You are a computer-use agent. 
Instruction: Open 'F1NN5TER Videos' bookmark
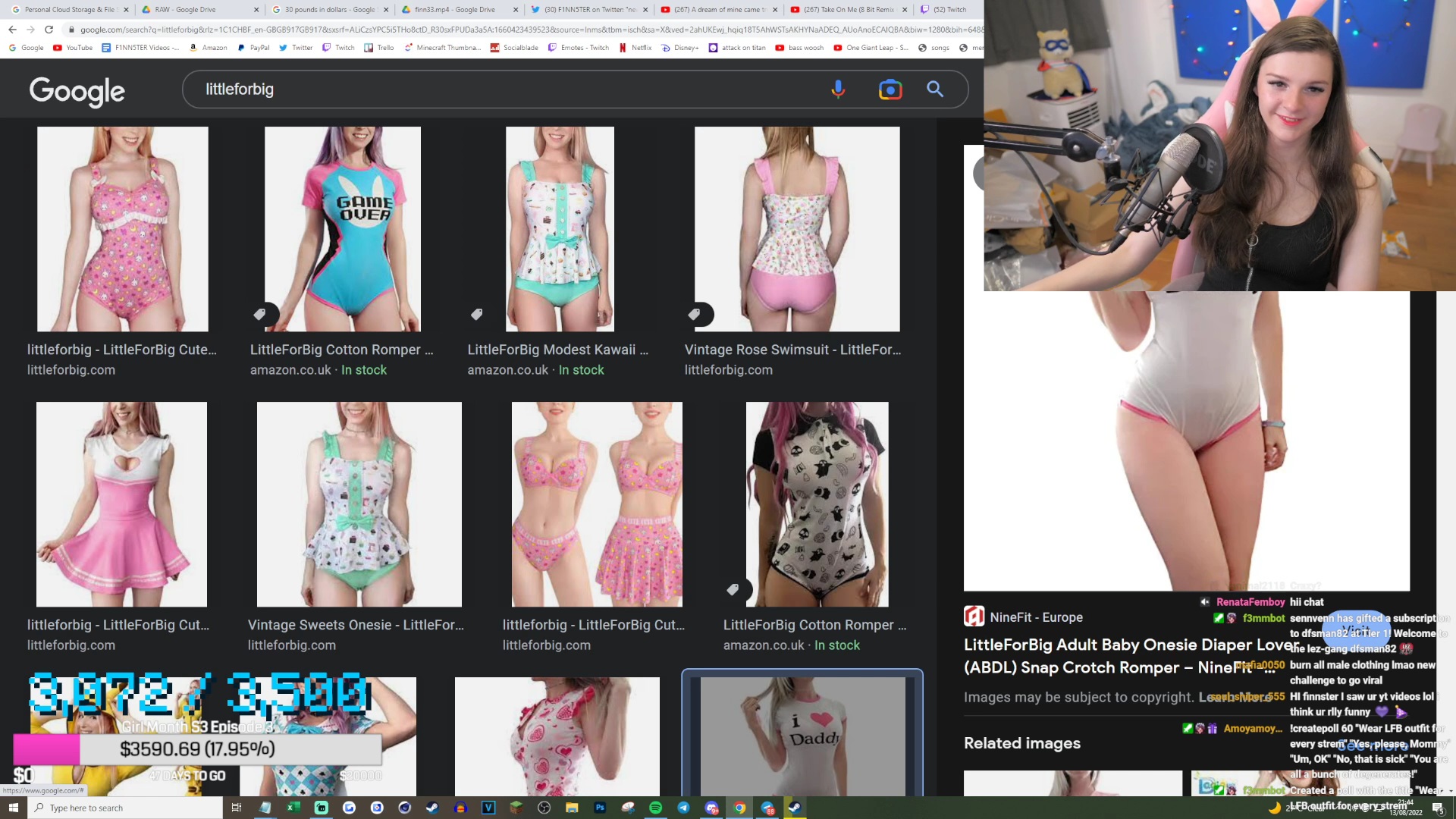click(x=140, y=48)
